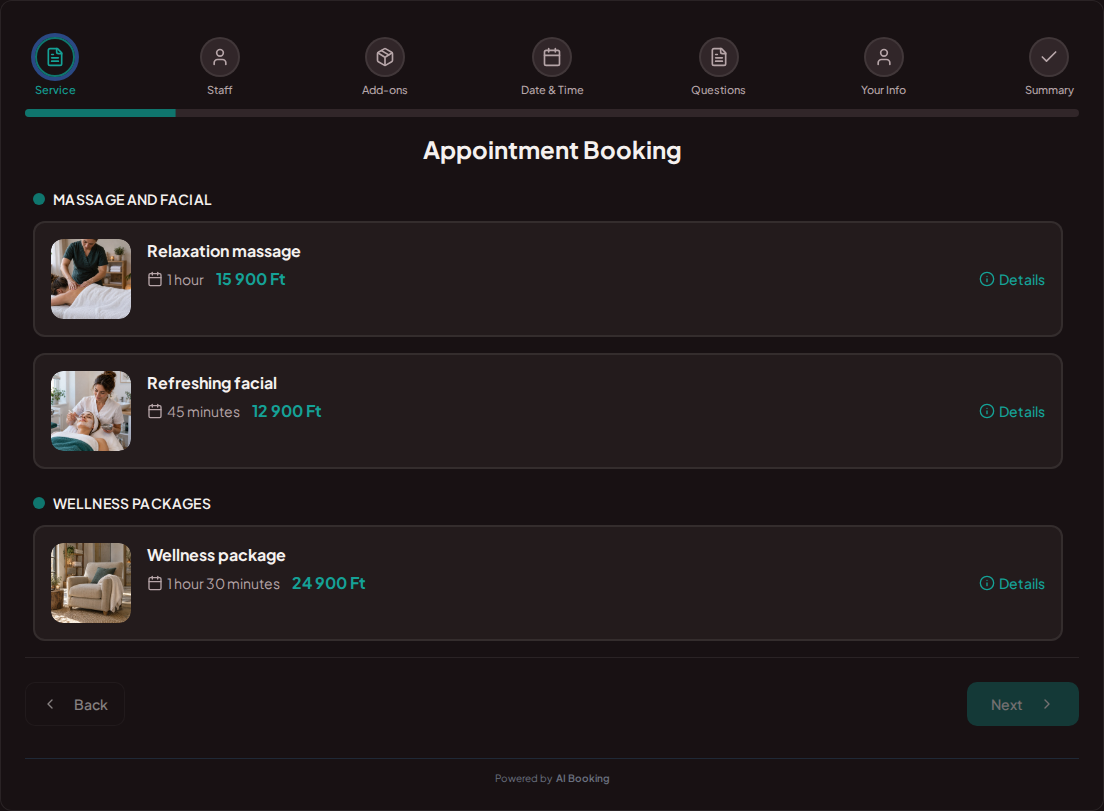Click the 12 900 Ft price
Screen dimensions: 1104x811
287,411
